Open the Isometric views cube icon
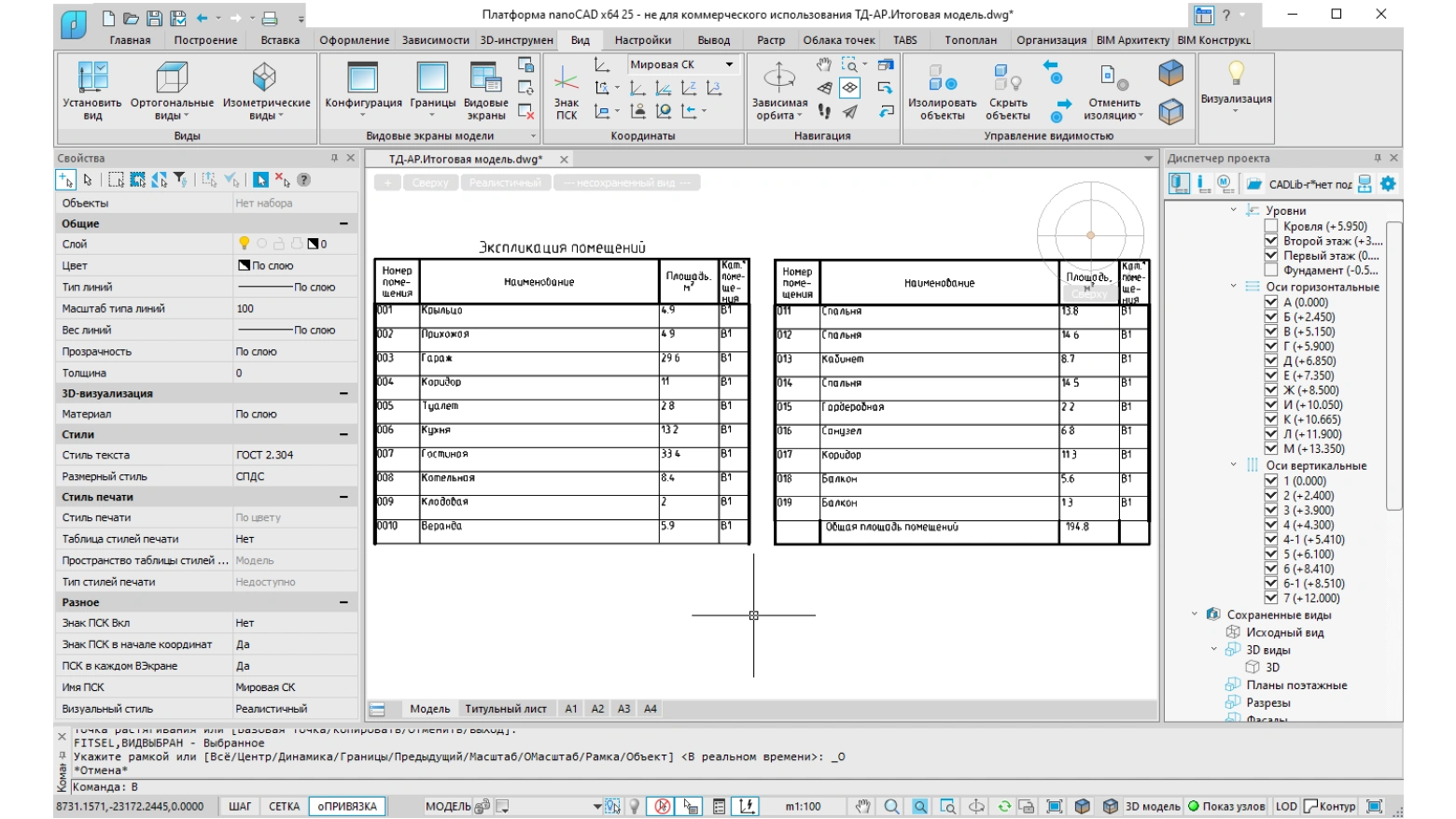1456x819 pixels. tap(264, 77)
